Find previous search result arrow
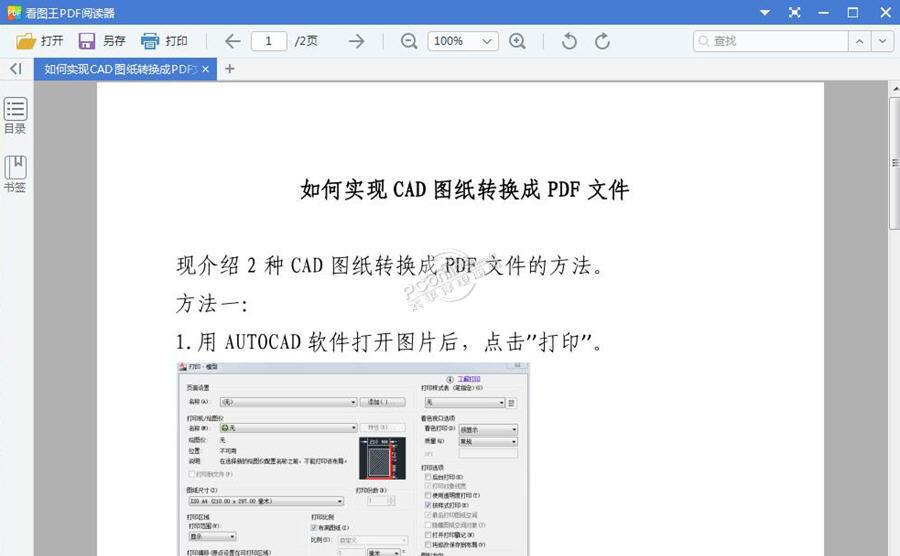The height and width of the screenshot is (556, 900). coord(859,41)
